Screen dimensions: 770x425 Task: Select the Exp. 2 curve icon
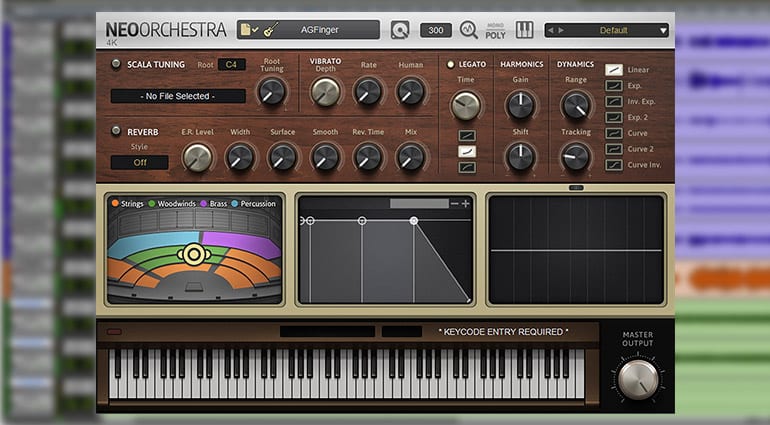pos(614,117)
